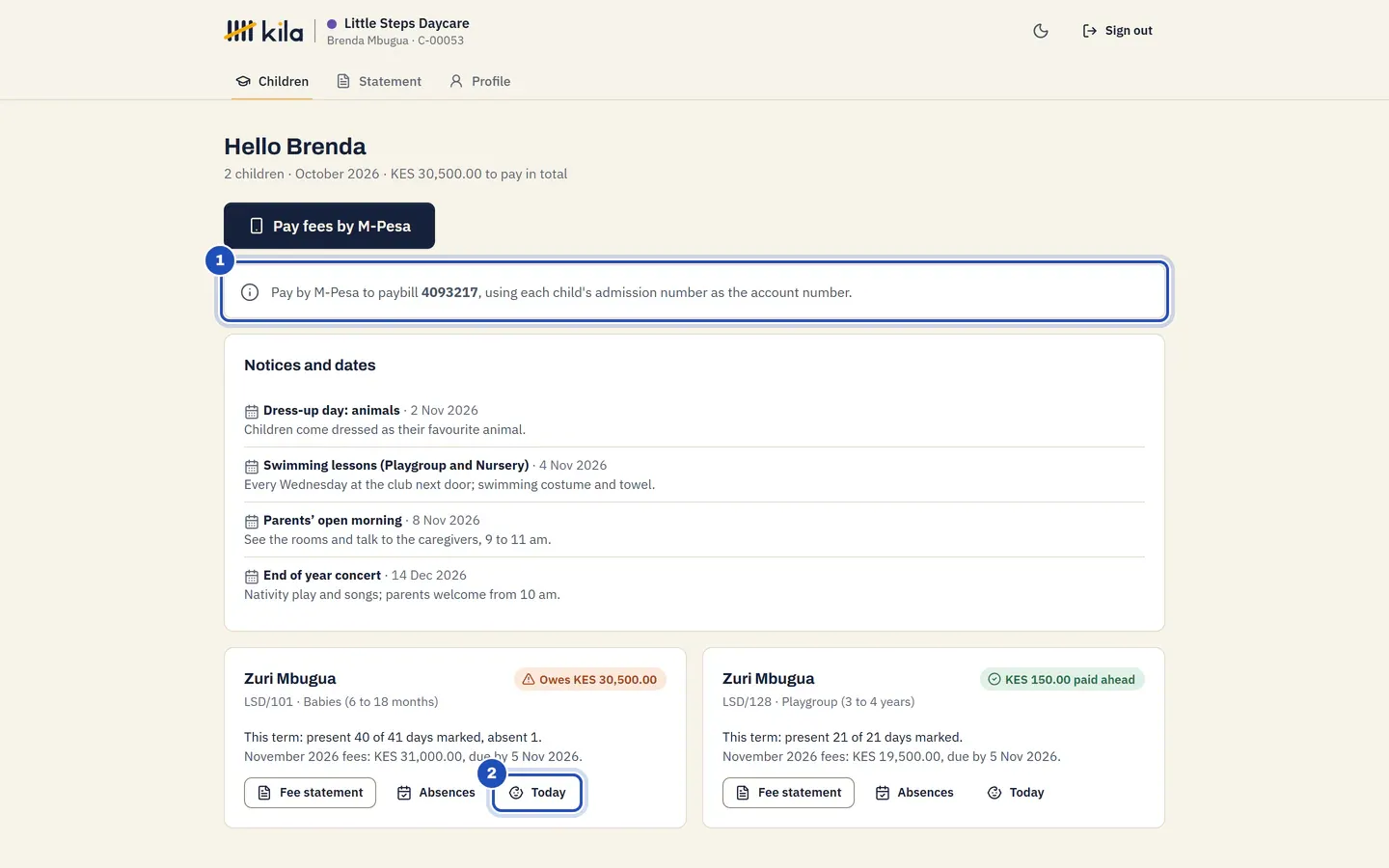1389x868 pixels.
Task: Click "Brenda Mbugua · C-00053" in the header
Action: click(395, 41)
